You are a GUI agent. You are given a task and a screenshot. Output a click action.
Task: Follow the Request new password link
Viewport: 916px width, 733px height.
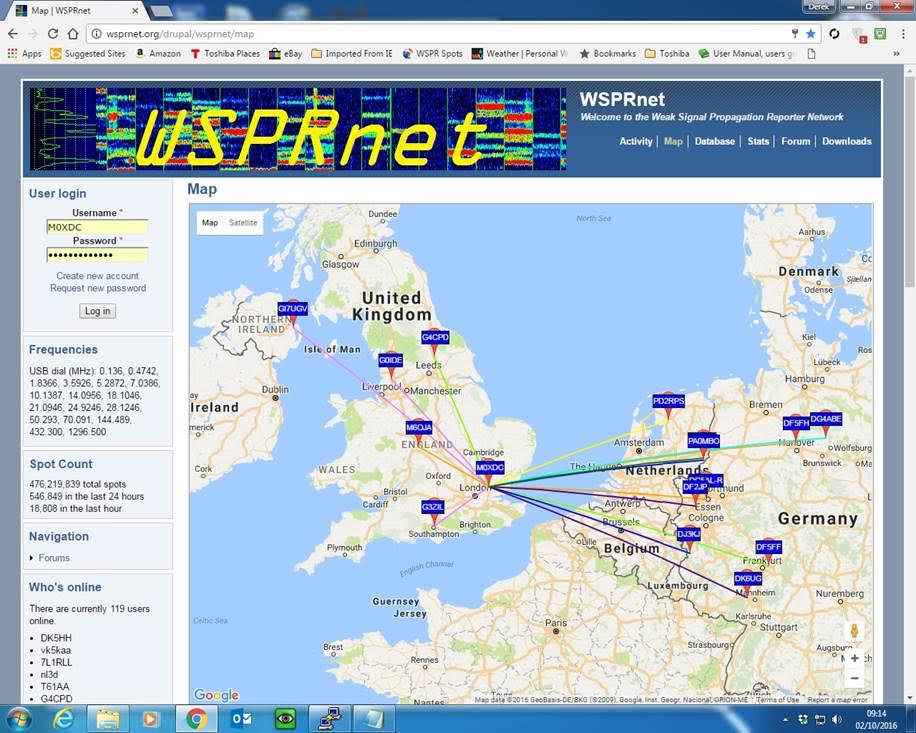[x=98, y=288]
